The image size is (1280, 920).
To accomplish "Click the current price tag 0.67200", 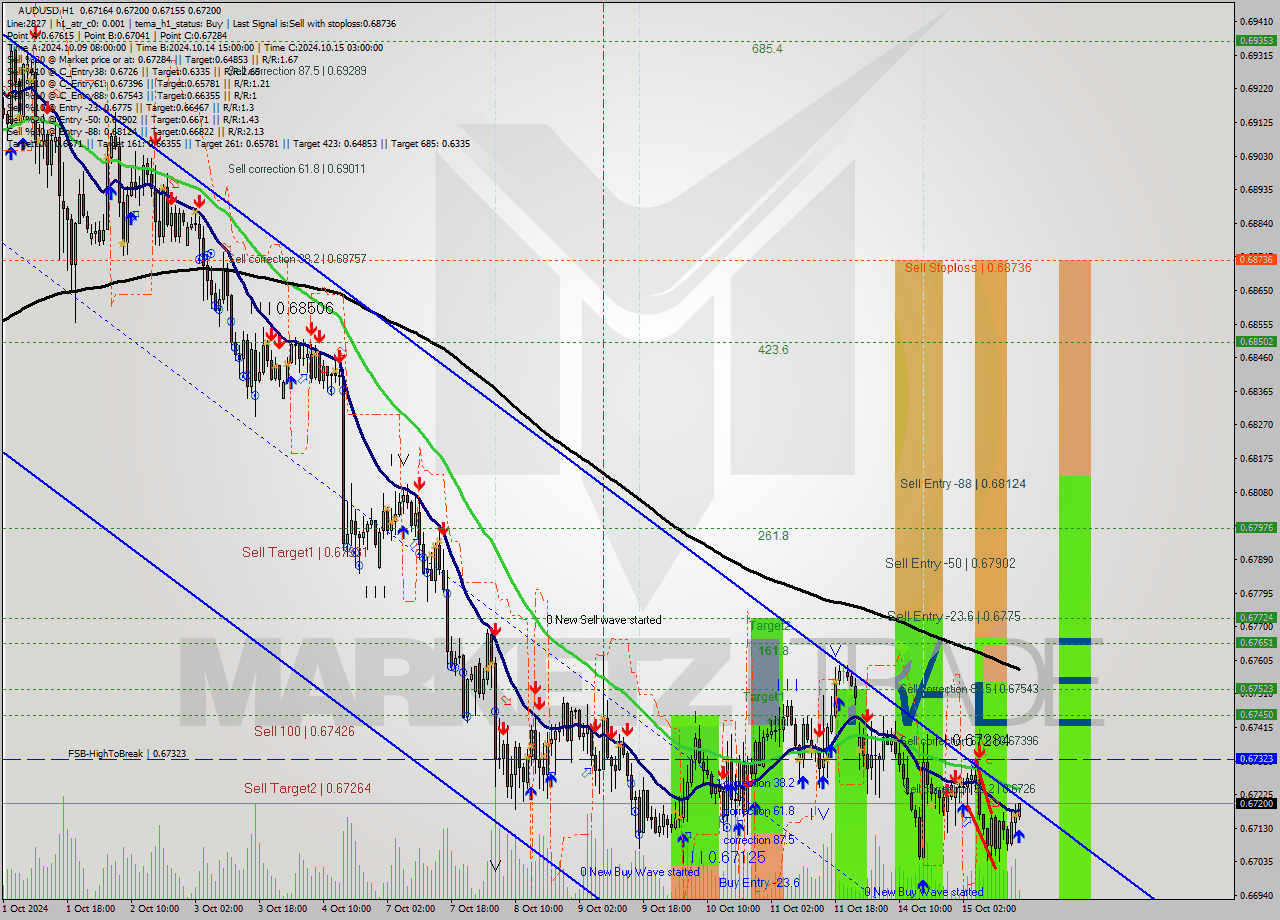I will 1256,803.
